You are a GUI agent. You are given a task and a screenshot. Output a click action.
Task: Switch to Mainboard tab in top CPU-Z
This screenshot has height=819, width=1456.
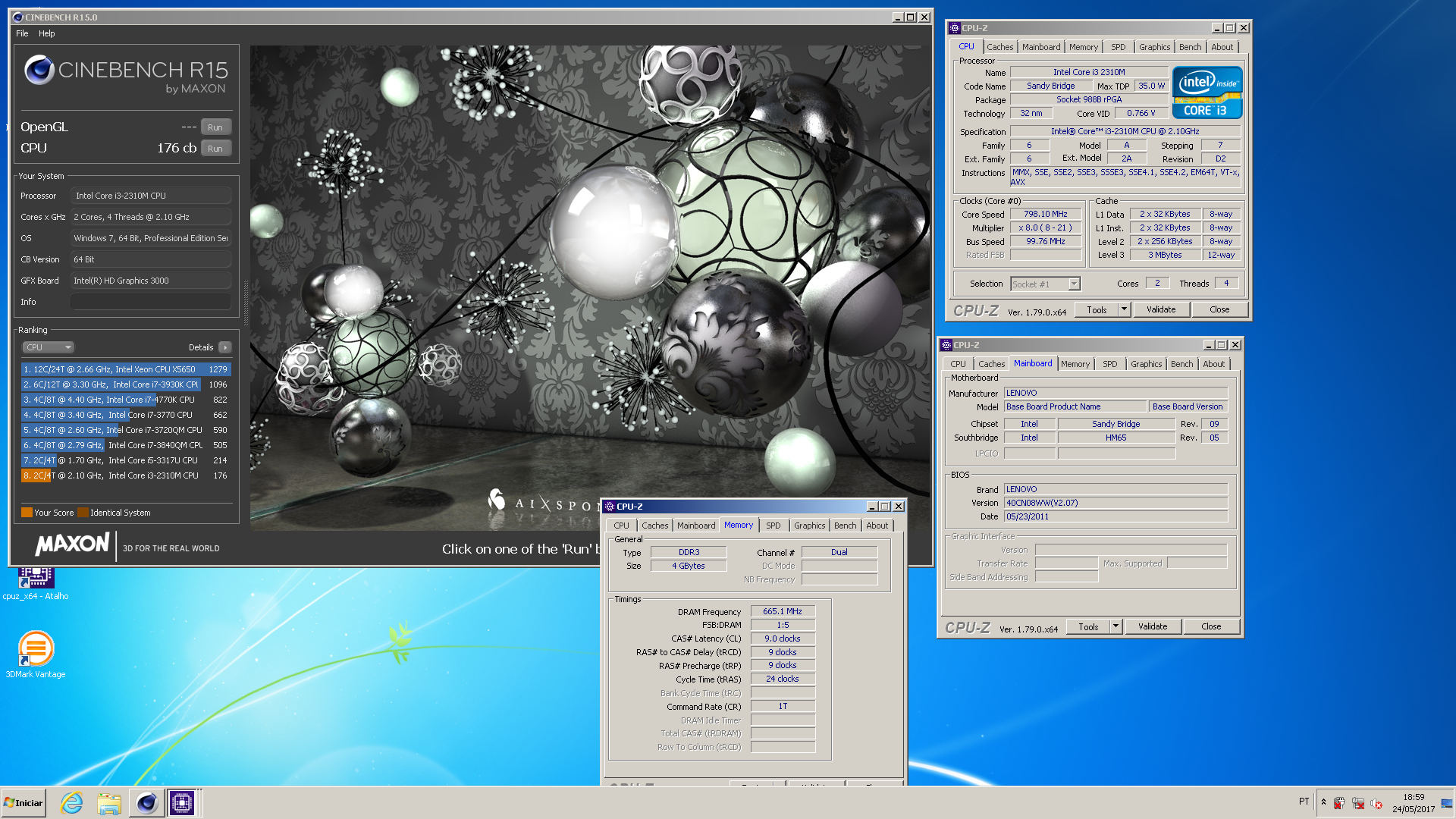(x=1041, y=47)
